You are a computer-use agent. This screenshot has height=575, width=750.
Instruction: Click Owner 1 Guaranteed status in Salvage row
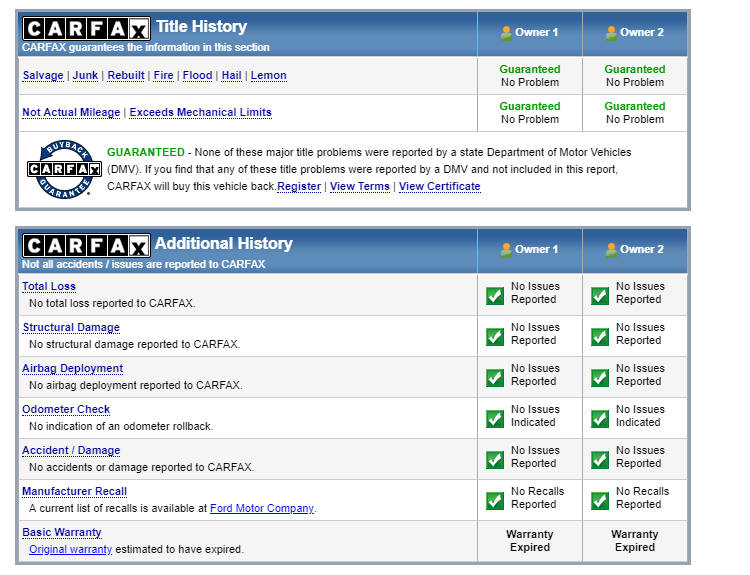[x=530, y=70]
